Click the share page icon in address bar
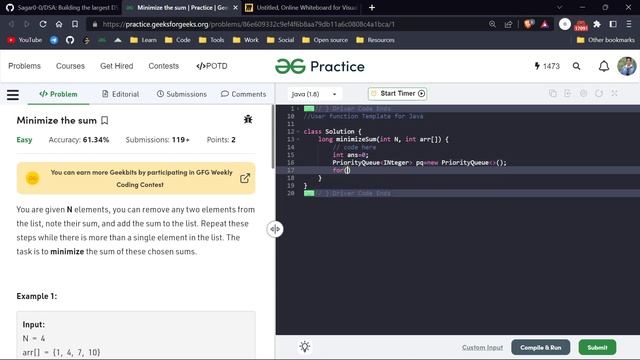Image resolution: width=640 pixels, height=360 pixels. coord(508,24)
